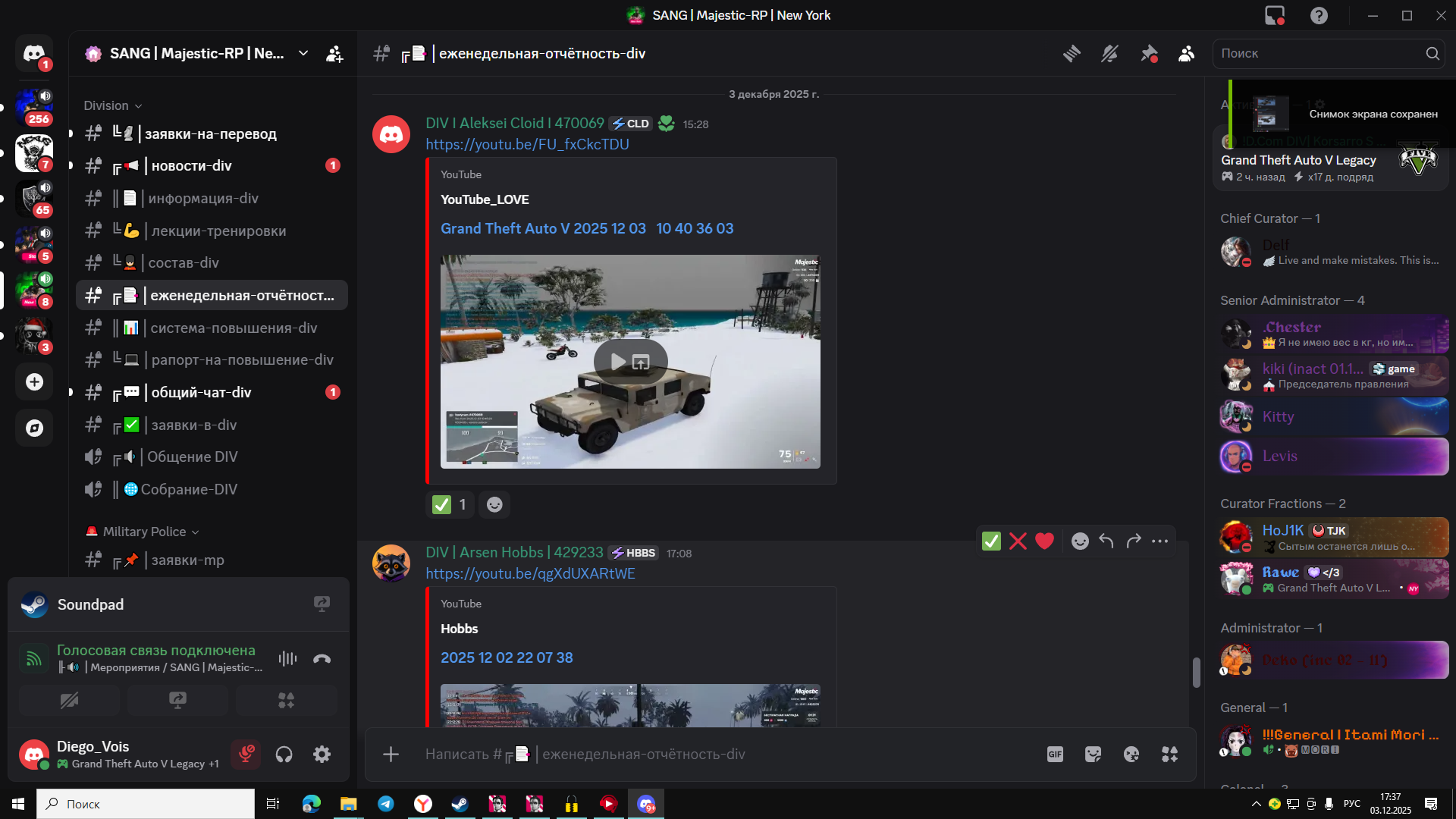The width and height of the screenshot is (1456, 819).
Task: Open pinned messages icon
Action: point(1149,54)
